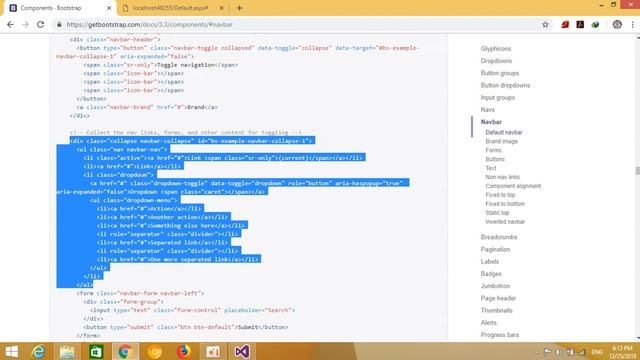Screen dimensions: 640x360
Task: Go to Breadcrumbs section
Action: [499, 237]
